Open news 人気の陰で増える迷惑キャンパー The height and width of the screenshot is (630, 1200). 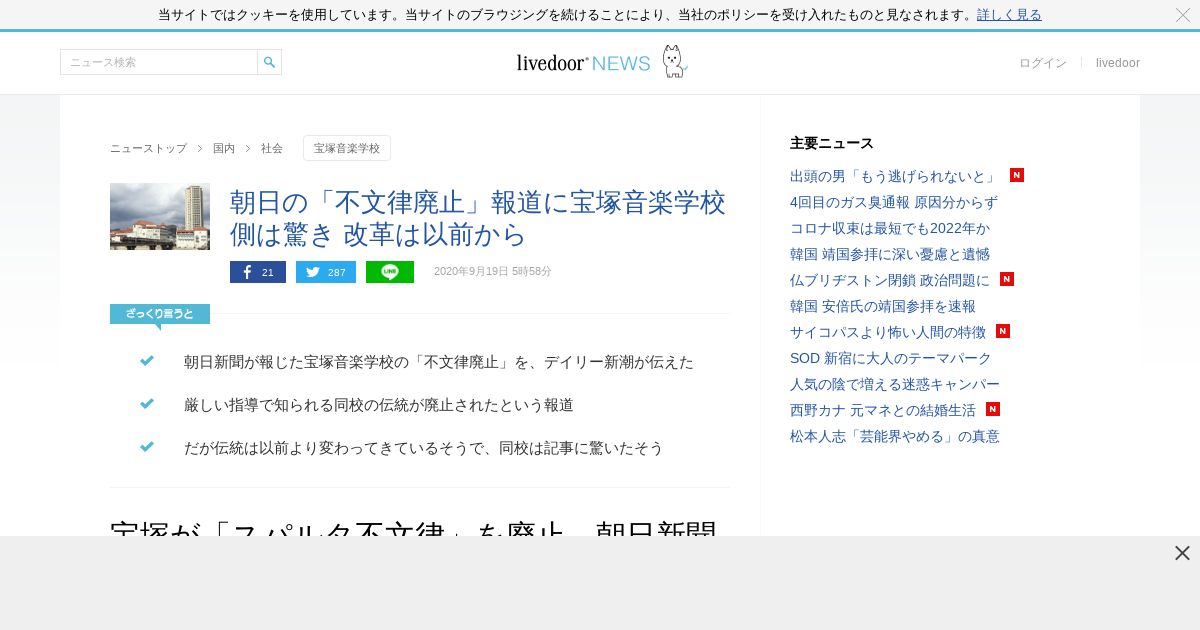click(895, 384)
